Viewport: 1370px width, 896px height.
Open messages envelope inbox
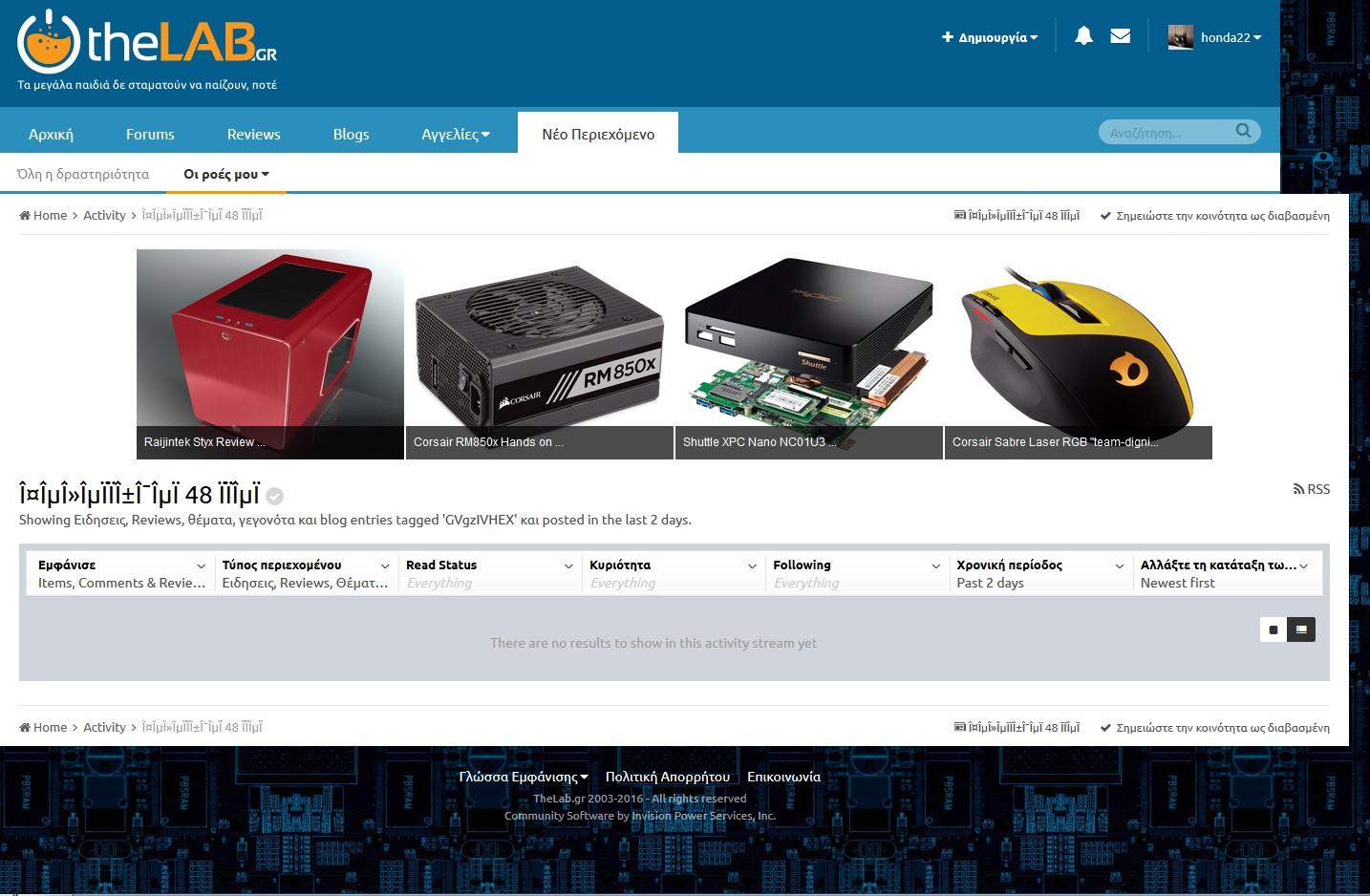(x=1121, y=36)
